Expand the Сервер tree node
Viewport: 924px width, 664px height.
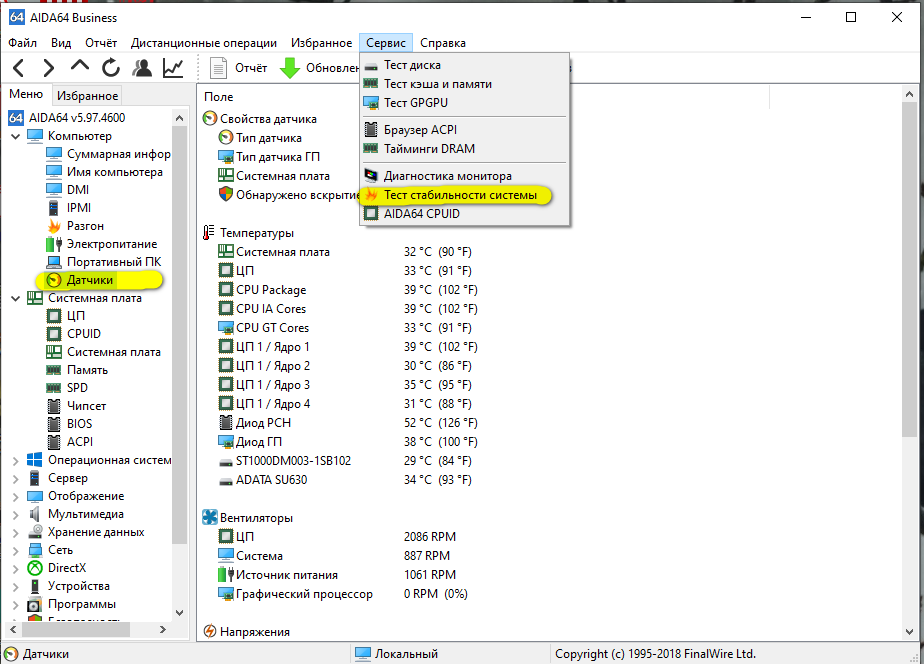coord(14,478)
